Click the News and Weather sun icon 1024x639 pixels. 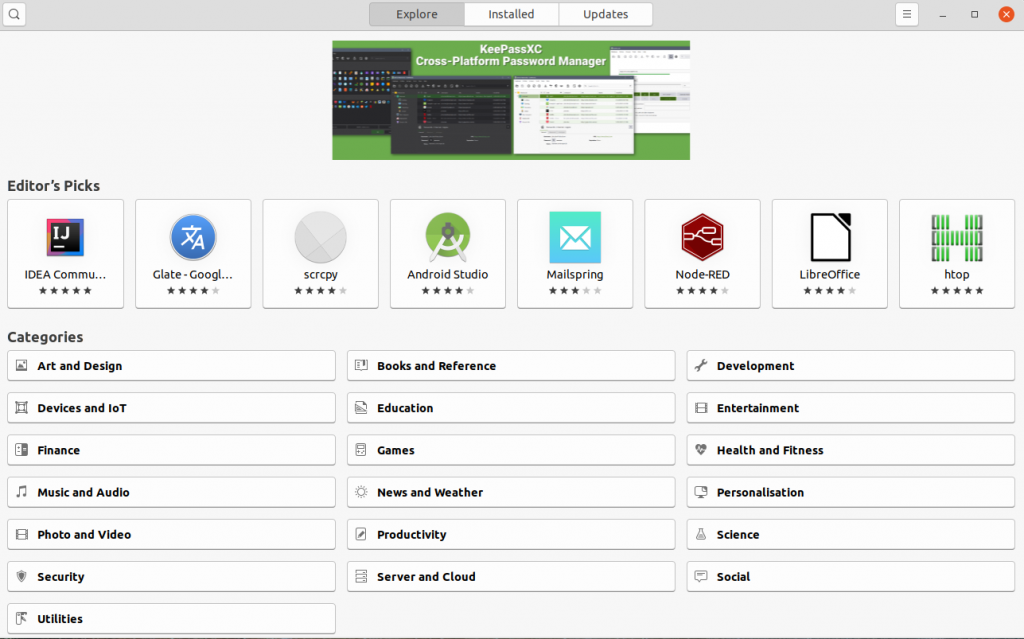click(361, 492)
